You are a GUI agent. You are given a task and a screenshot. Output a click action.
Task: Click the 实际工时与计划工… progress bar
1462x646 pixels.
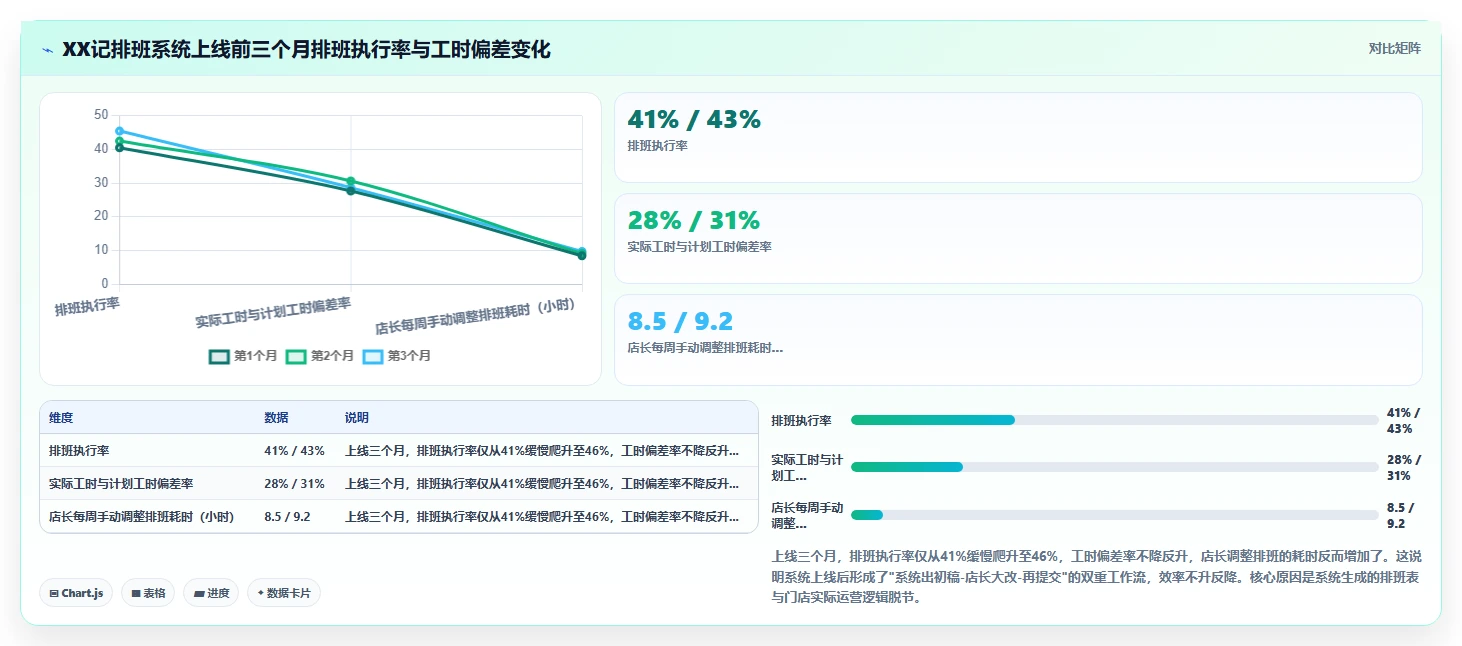tap(1114, 467)
